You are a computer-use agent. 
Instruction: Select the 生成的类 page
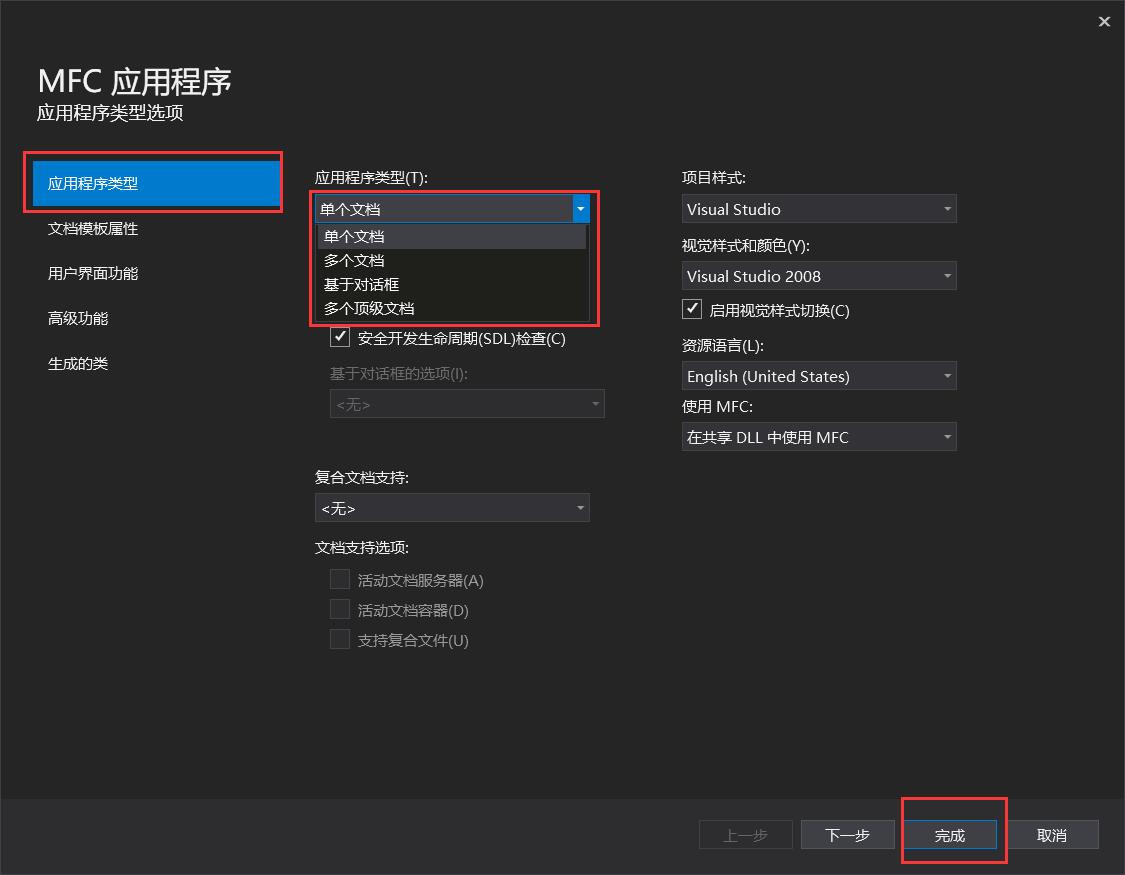(79, 363)
